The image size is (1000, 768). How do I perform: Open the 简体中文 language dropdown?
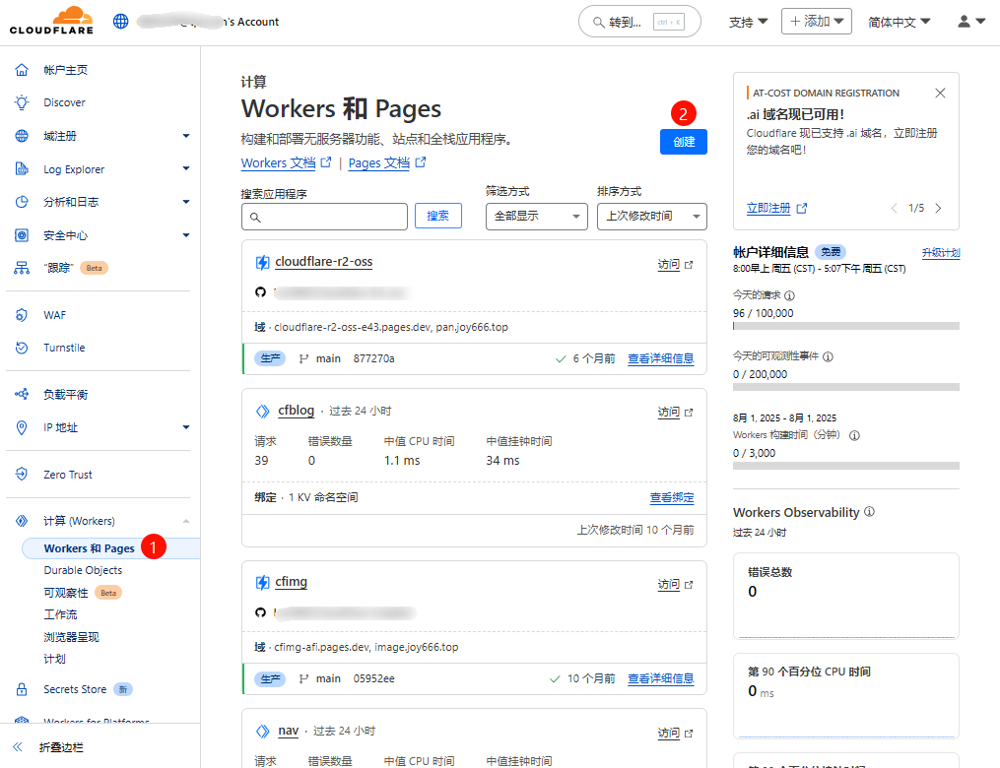click(x=899, y=22)
